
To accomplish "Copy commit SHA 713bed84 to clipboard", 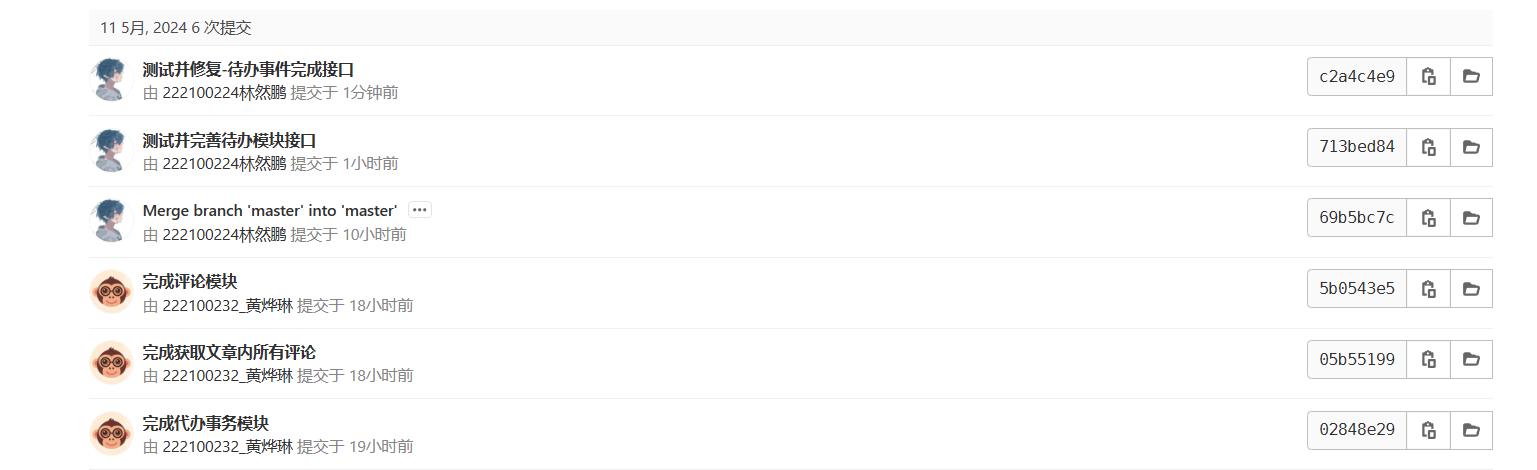I will point(1428,147).
